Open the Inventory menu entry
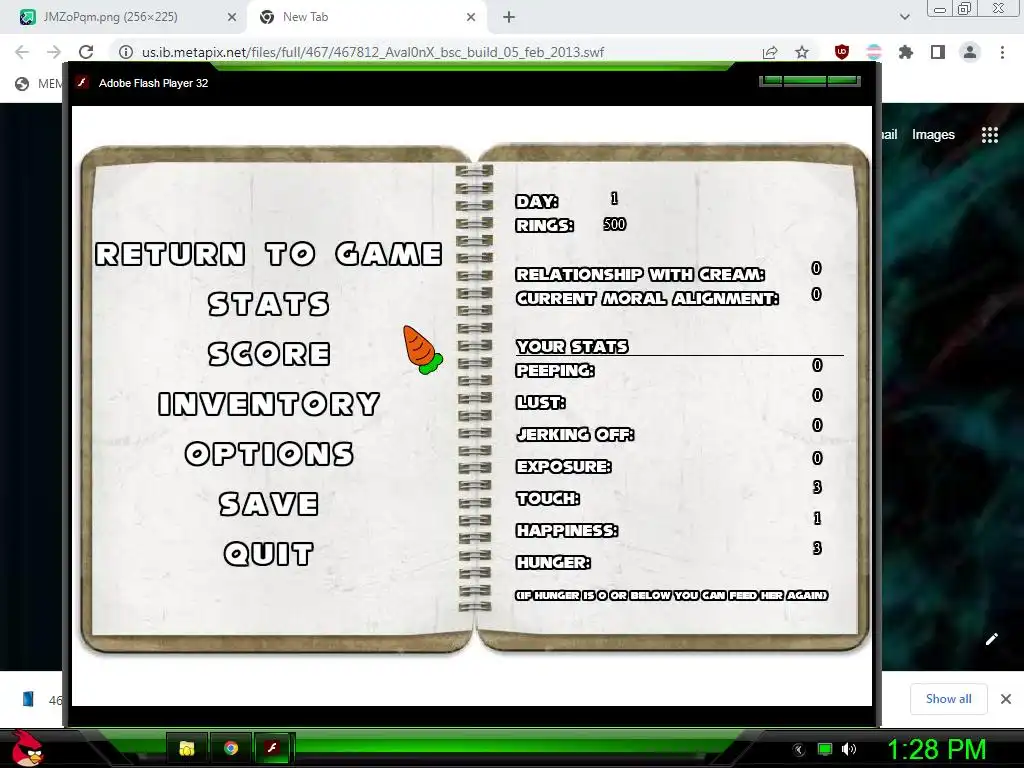The width and height of the screenshot is (1024, 768). click(x=268, y=404)
